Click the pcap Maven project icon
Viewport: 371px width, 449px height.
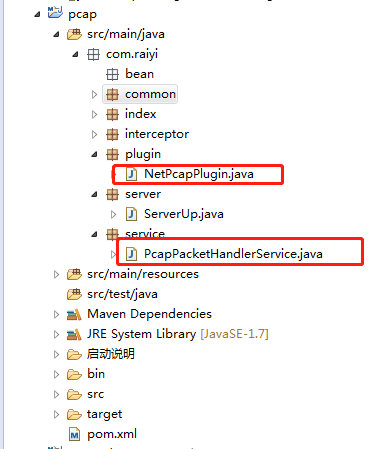click(55, 13)
